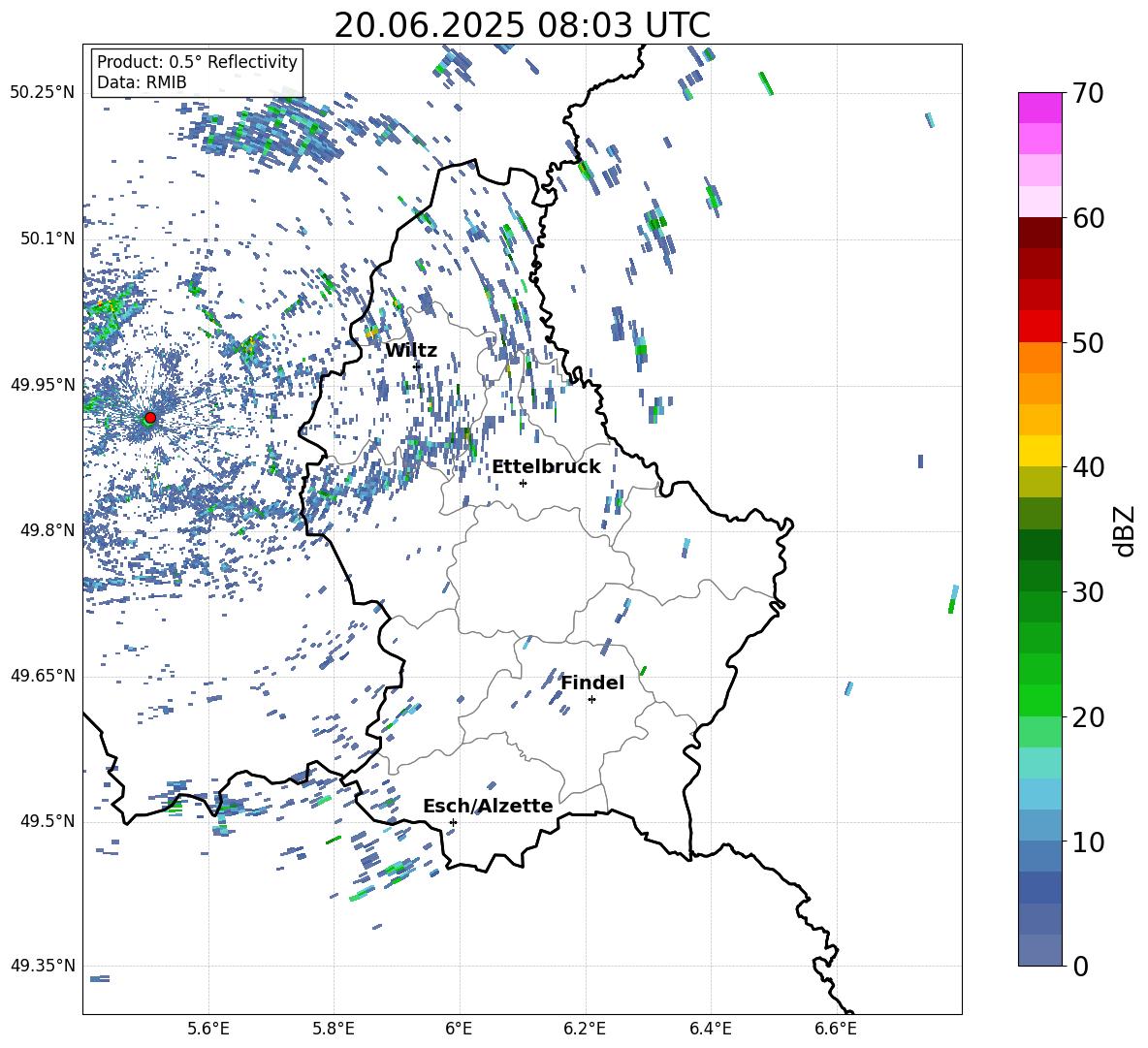The height and width of the screenshot is (1048, 1148).
Task: Click the 49.65°N latitude label
Action: [x=43, y=675]
